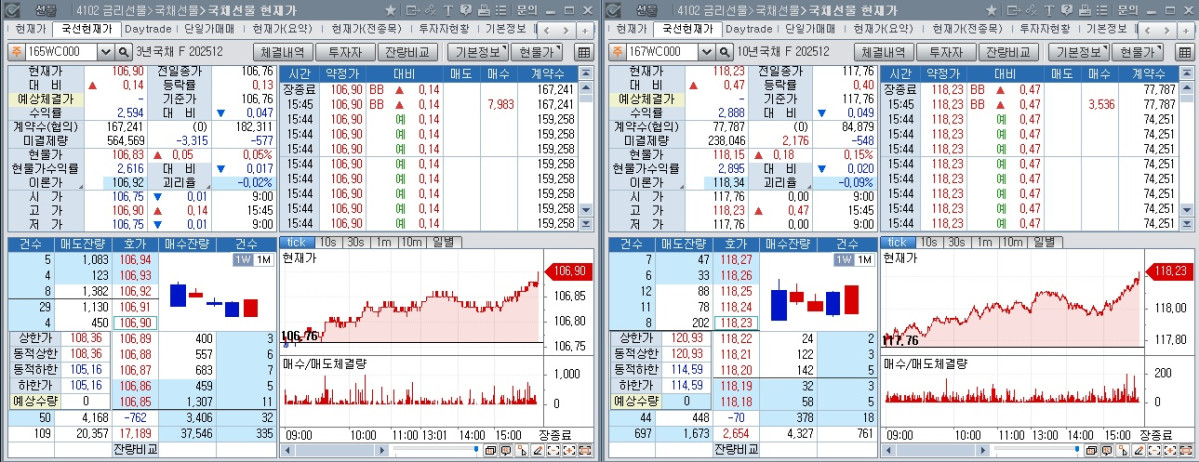Search symbol with magnifier next to 165WC000
The height and width of the screenshot is (462, 1199).
coord(124,53)
